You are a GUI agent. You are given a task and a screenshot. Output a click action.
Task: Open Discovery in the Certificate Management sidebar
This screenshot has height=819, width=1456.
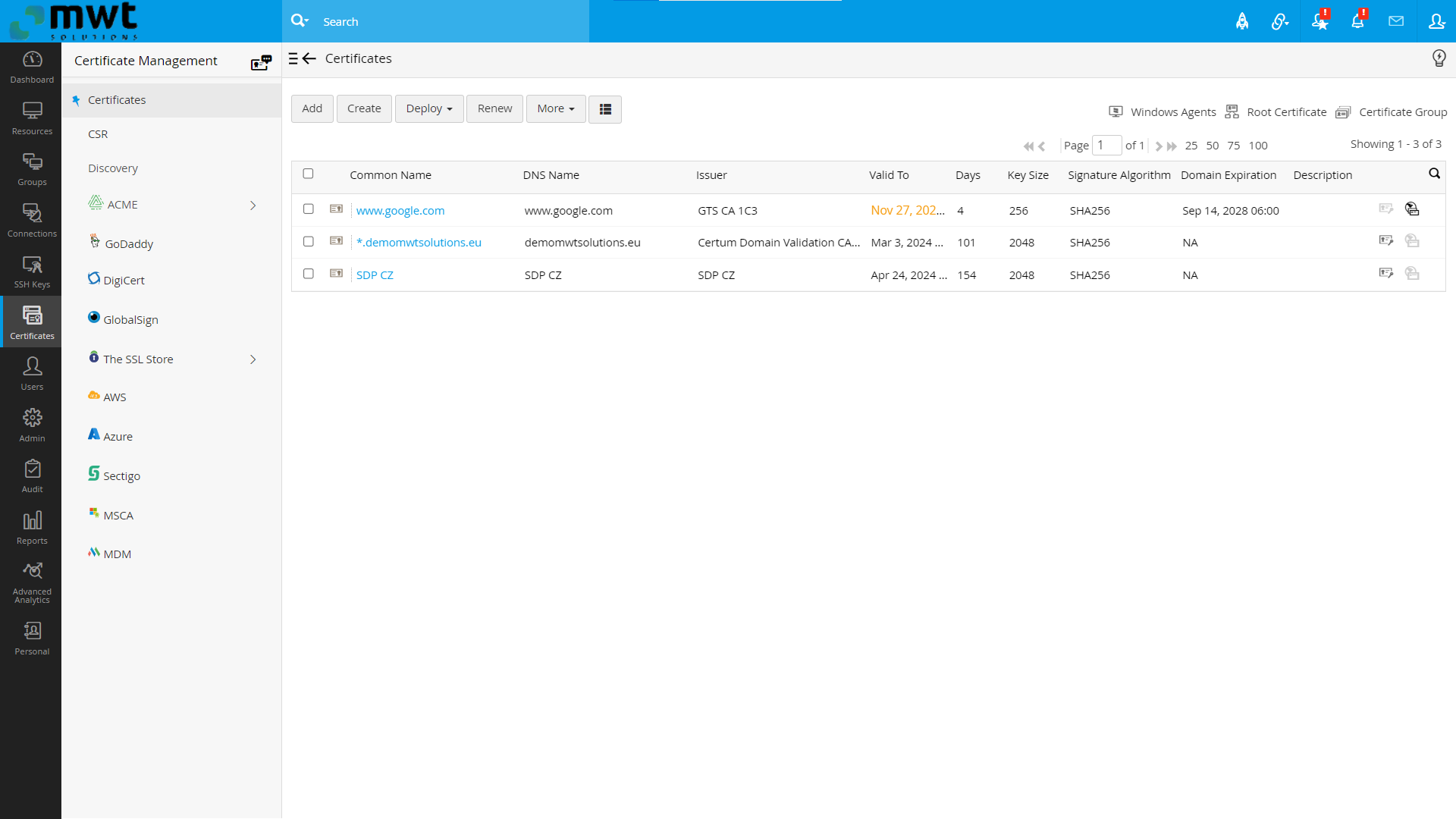[x=112, y=168]
